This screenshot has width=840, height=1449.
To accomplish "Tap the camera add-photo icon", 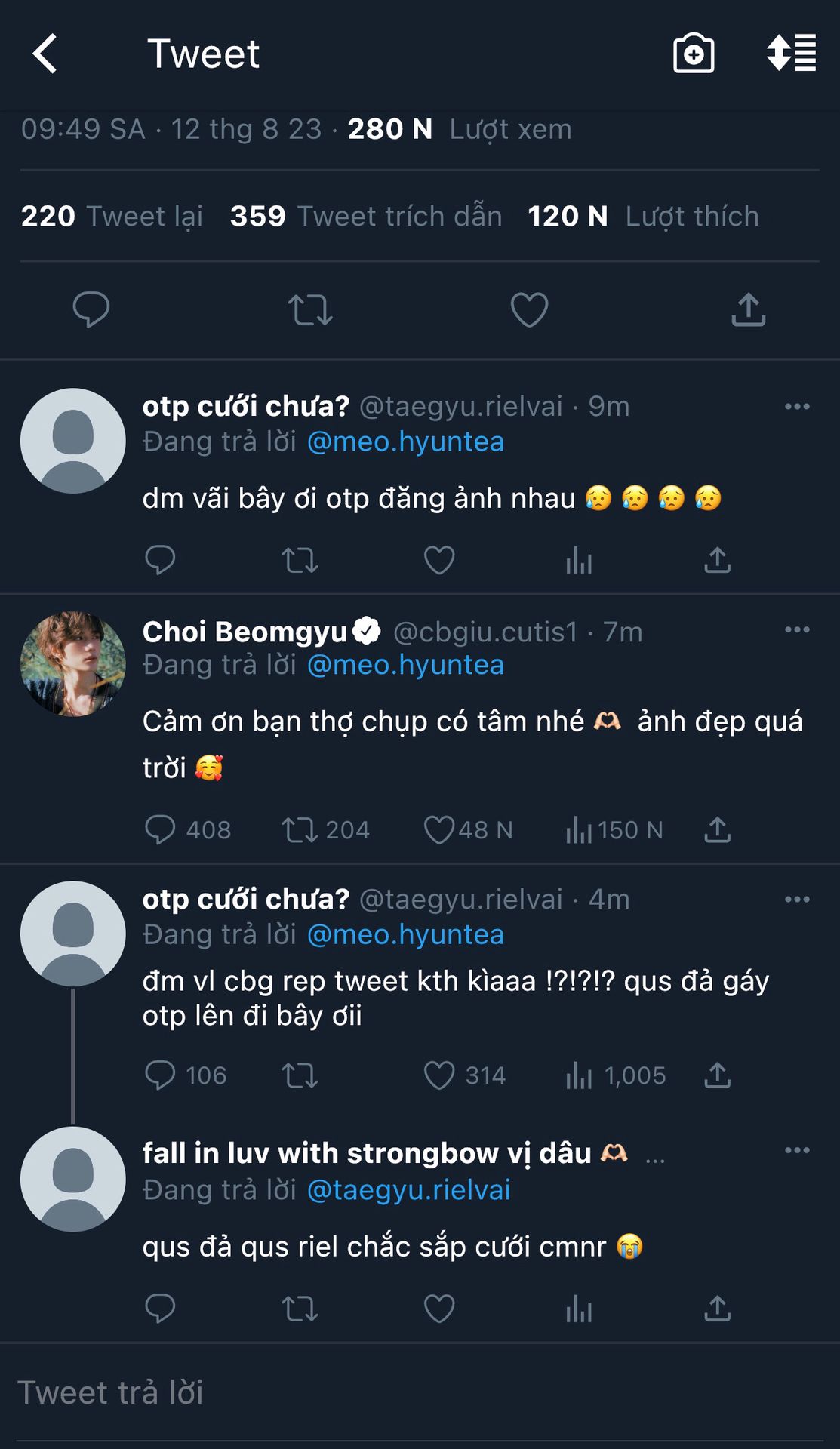I will pos(693,54).
